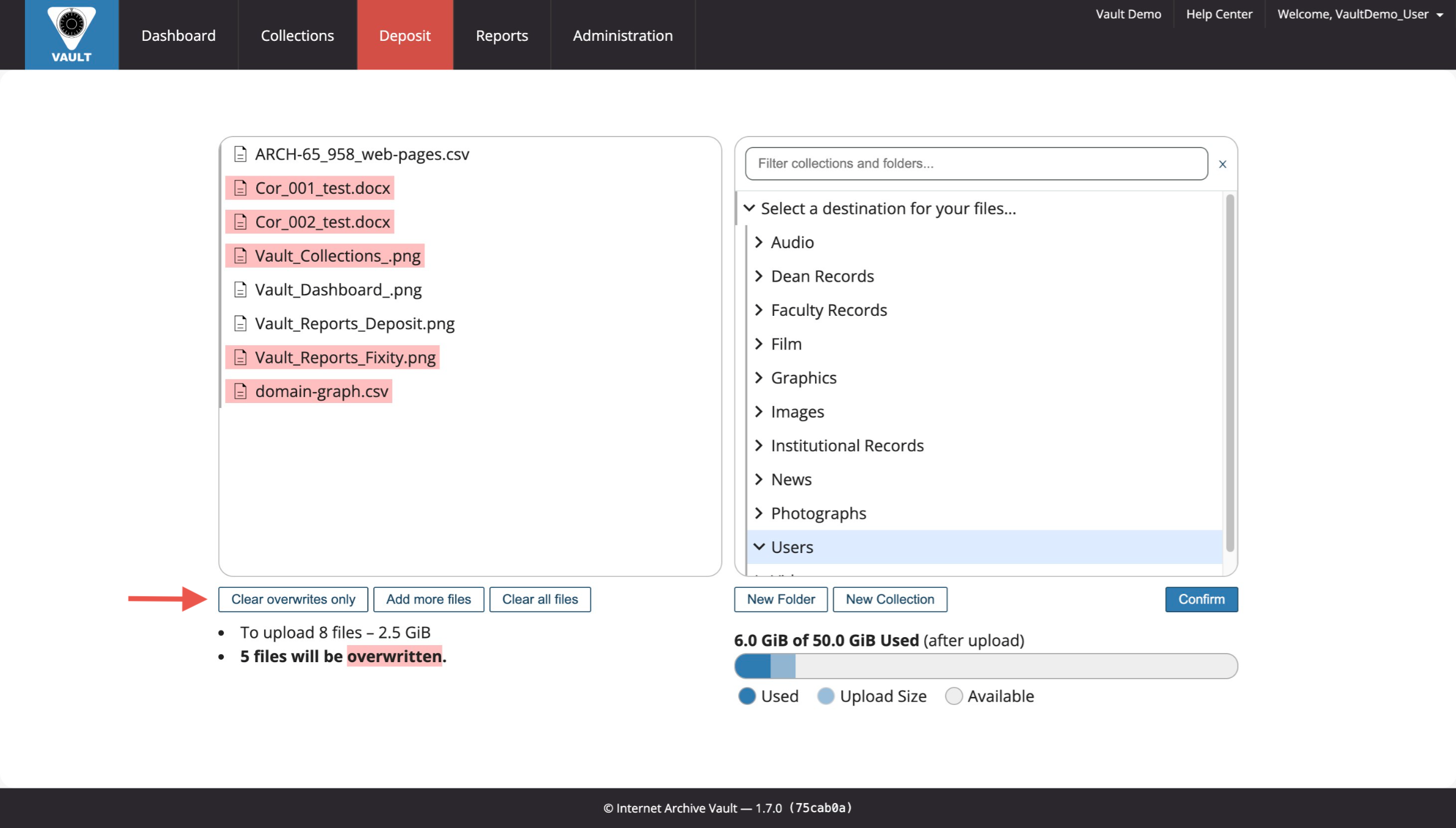Click the Available legend dot
Screen dimensions: 1456x828
click(953, 696)
